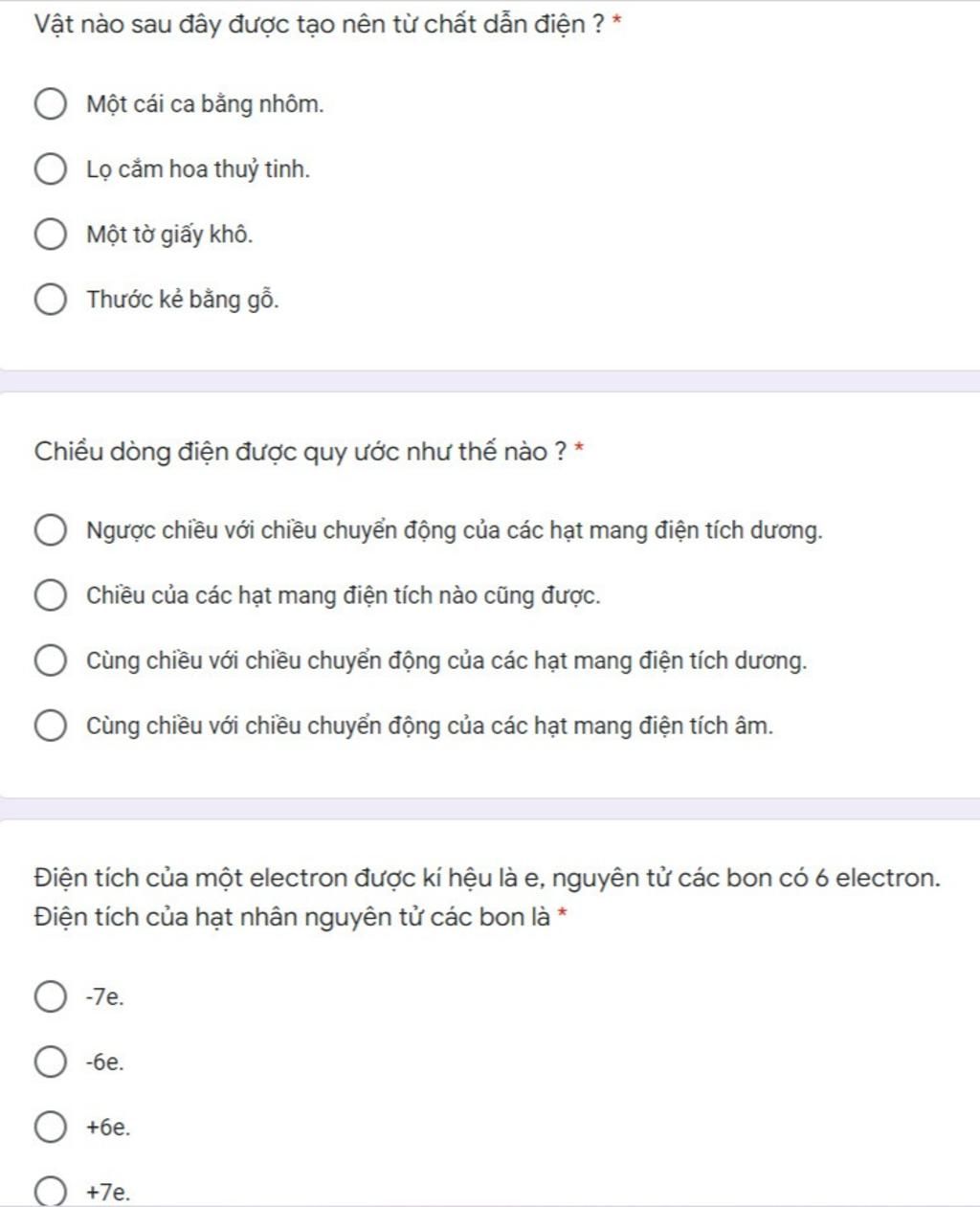Select 'Cùng chiều' with 'điện tích âm' option
This screenshot has width=980, height=1207.
click(x=51, y=726)
